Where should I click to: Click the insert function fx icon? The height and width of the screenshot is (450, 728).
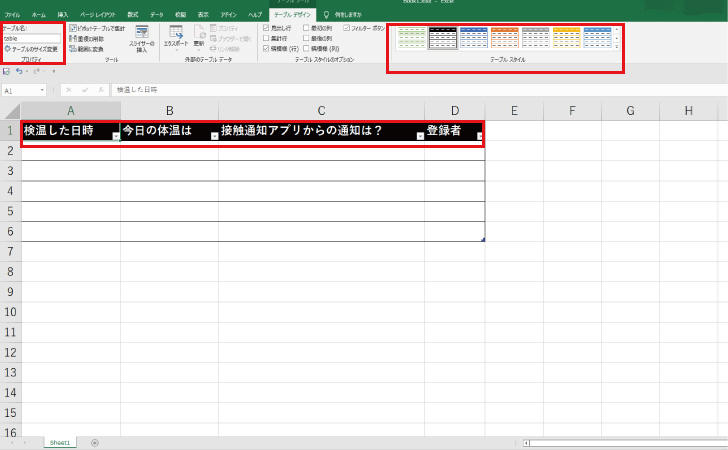[x=101, y=90]
